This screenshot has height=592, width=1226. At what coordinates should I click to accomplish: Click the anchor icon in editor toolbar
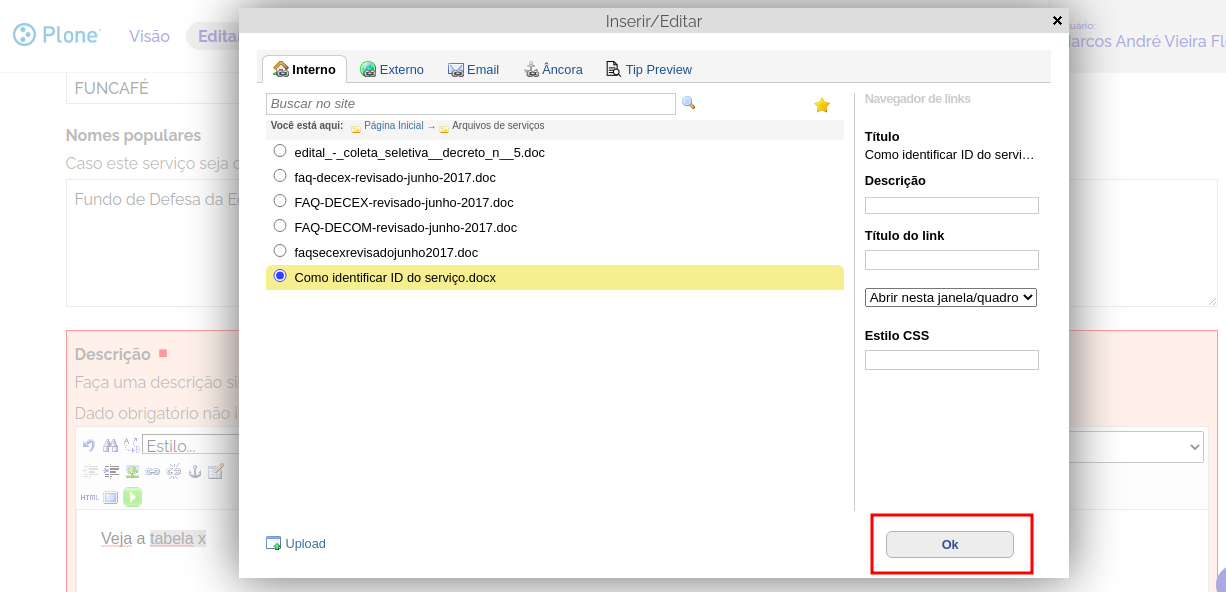pyautogui.click(x=195, y=471)
